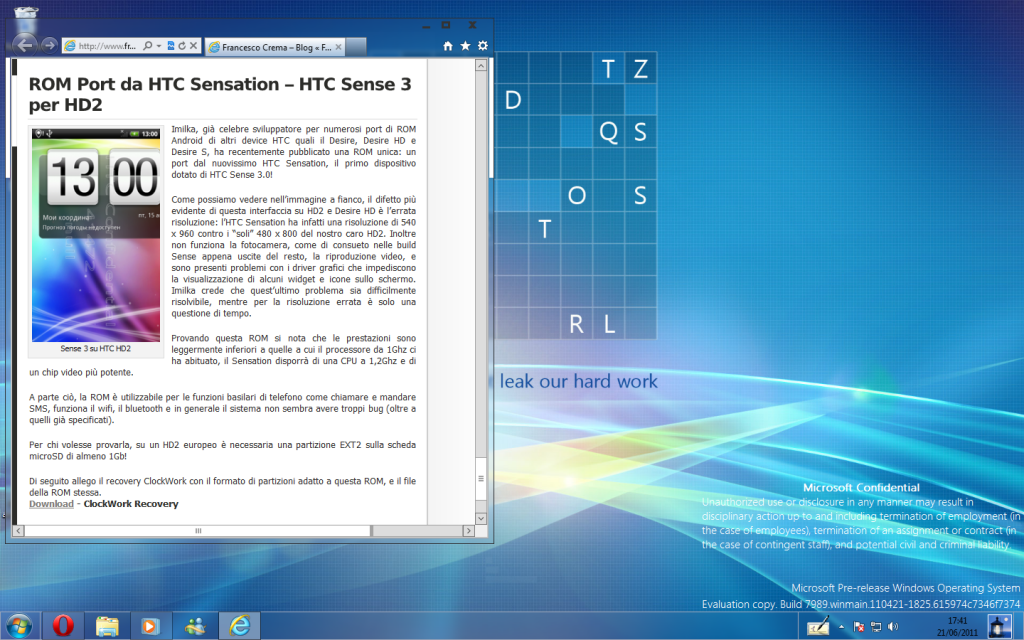1024x640 pixels.
Task: Open the Sense 3 su HTC HD2 screenshot image
Action: point(96,235)
